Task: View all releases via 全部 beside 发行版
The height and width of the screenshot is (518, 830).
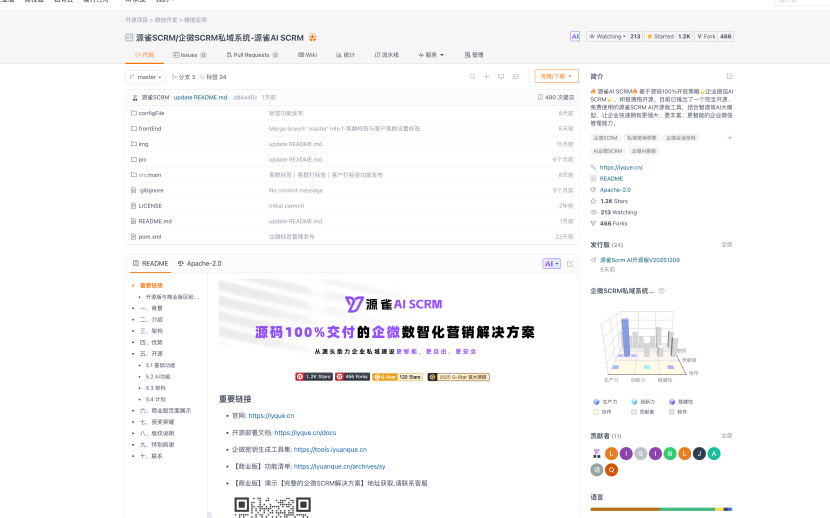Action: point(726,244)
